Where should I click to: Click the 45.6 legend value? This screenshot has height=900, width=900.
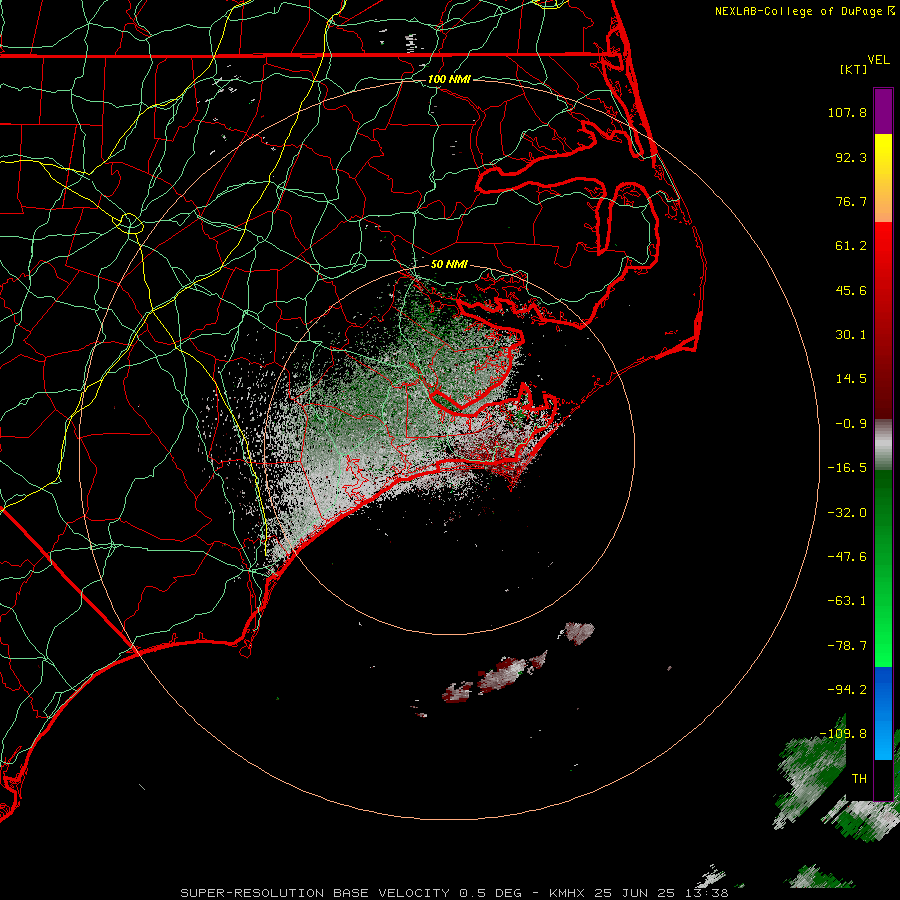(851, 290)
